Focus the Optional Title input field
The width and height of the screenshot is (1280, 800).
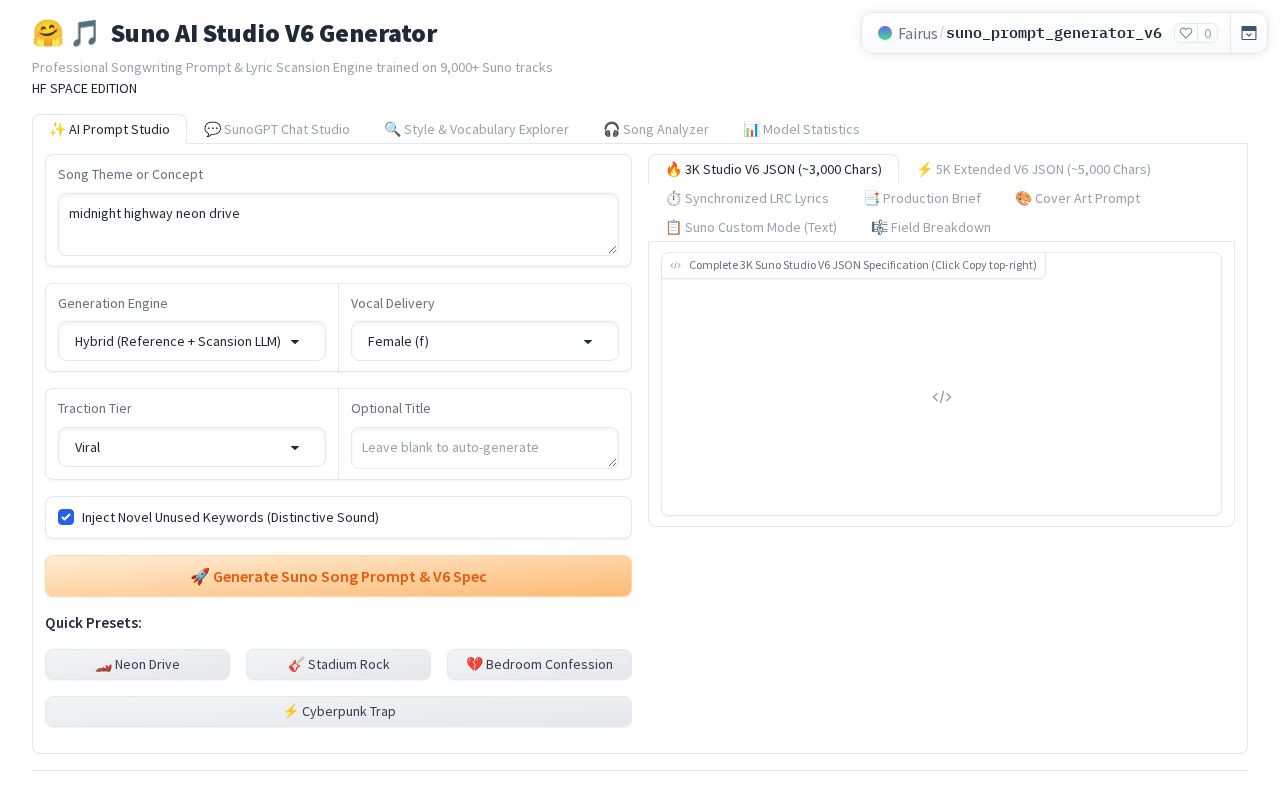click(485, 448)
